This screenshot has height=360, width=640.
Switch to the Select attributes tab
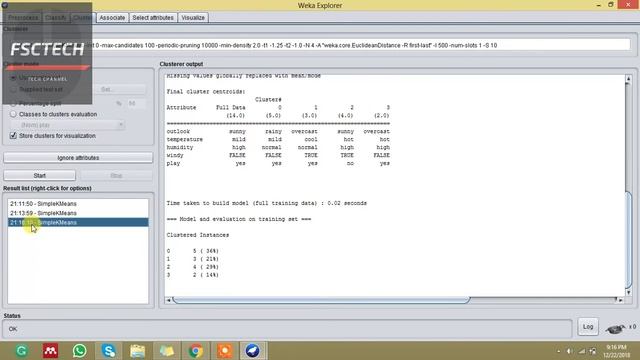tap(153, 18)
